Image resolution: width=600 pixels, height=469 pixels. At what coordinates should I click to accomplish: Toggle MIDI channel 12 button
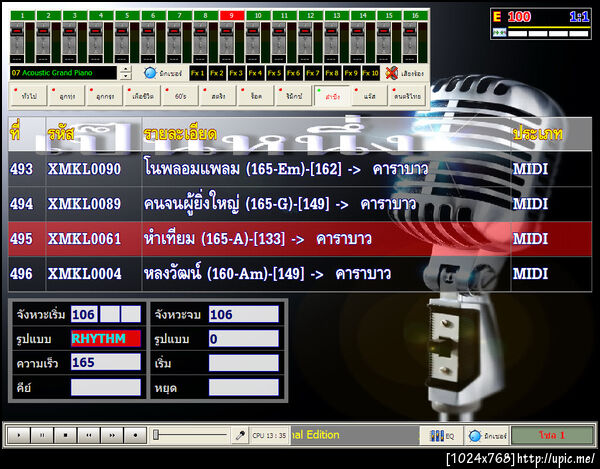point(311,15)
